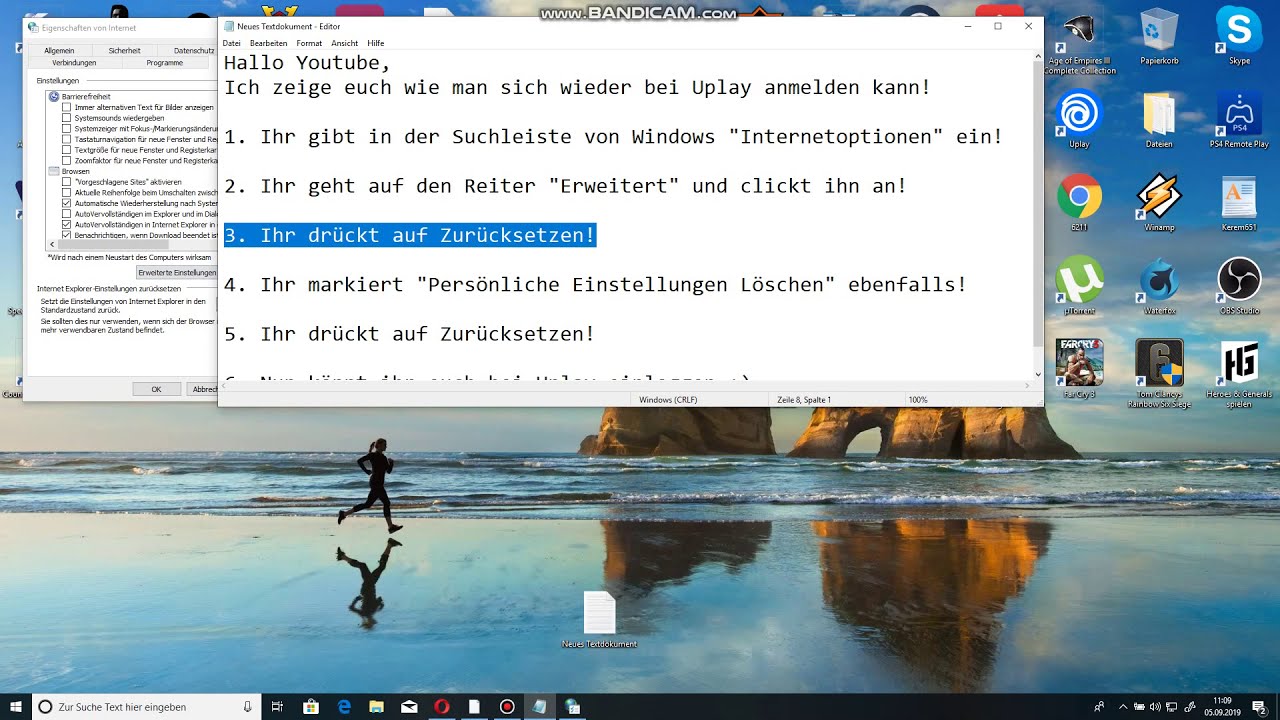Click 'Windows (CRLF)' in Editor status bar

tap(668, 399)
